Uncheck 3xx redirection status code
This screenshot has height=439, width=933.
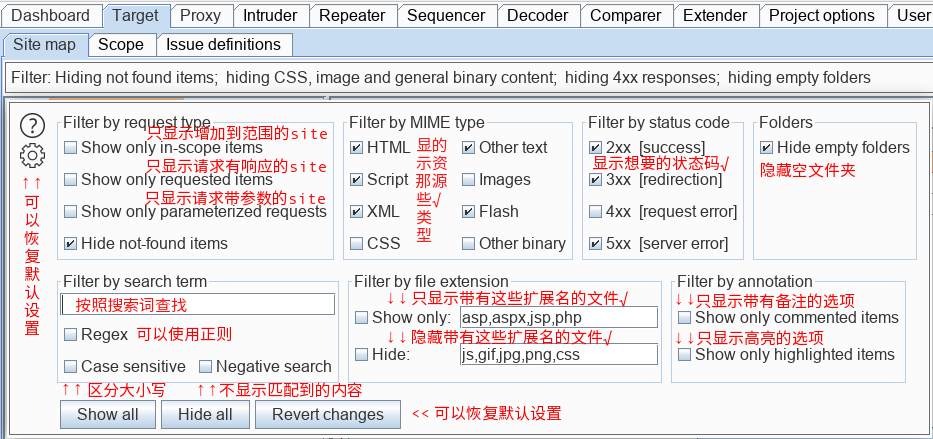pos(596,179)
